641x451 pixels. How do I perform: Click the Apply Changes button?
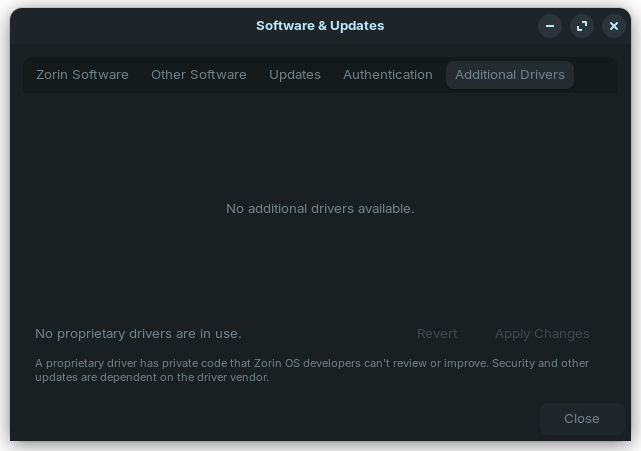click(542, 334)
